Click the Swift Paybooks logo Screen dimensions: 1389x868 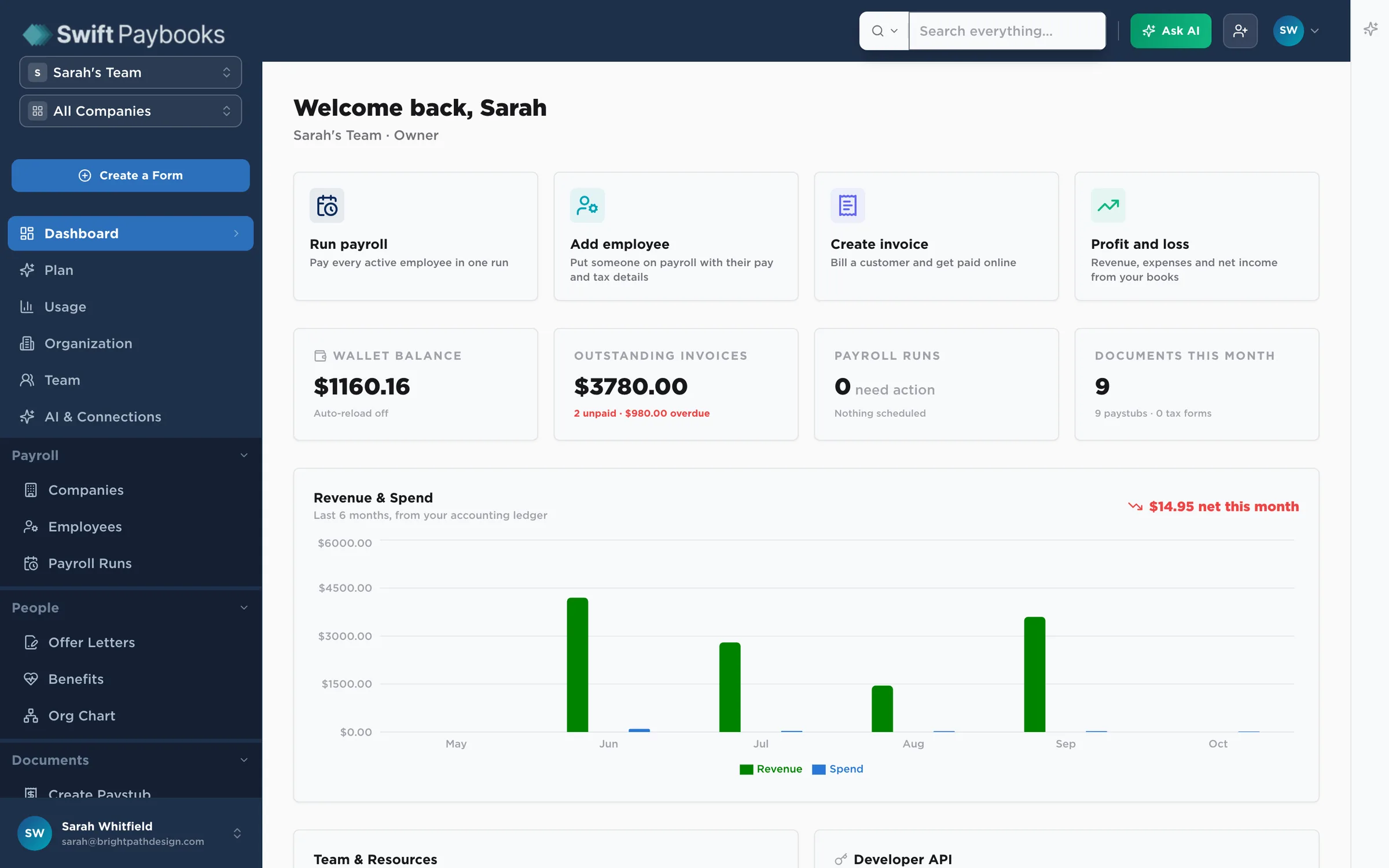coord(124,34)
